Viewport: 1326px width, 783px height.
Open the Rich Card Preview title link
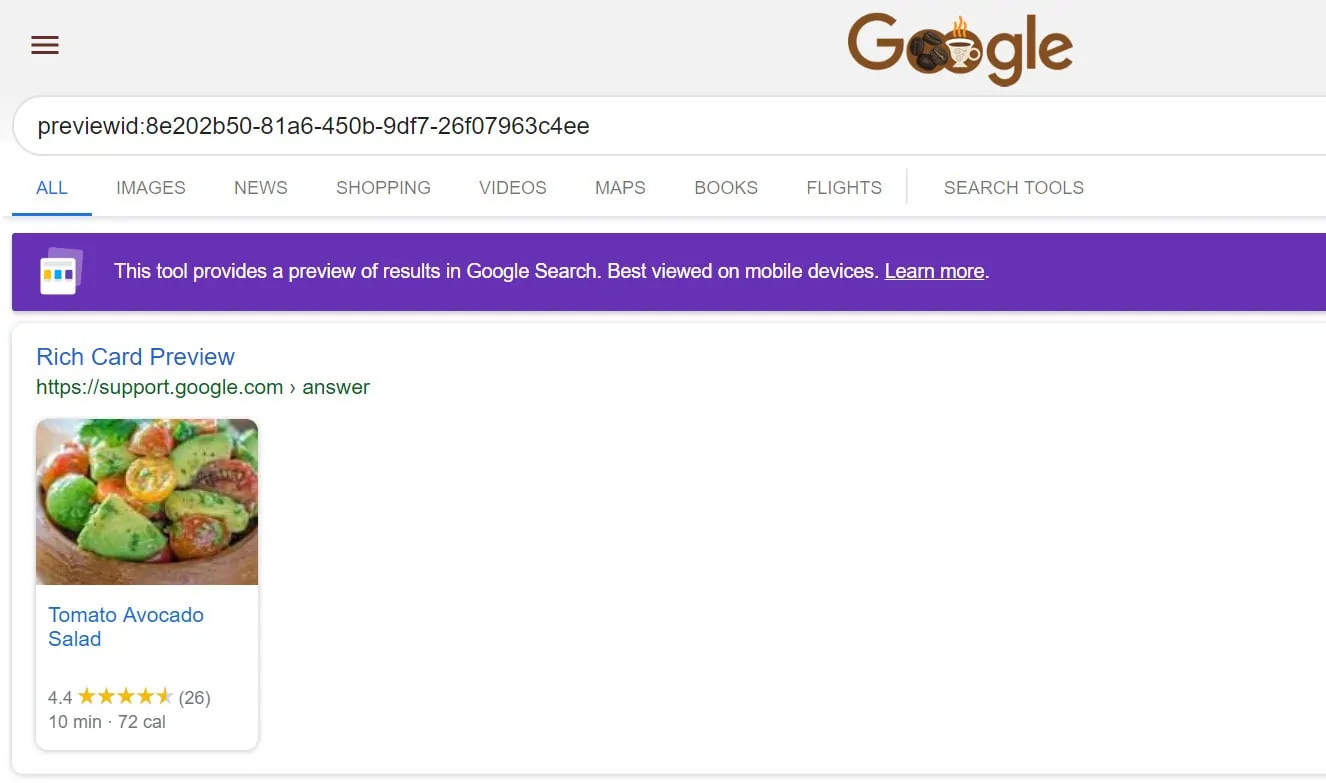[135, 357]
